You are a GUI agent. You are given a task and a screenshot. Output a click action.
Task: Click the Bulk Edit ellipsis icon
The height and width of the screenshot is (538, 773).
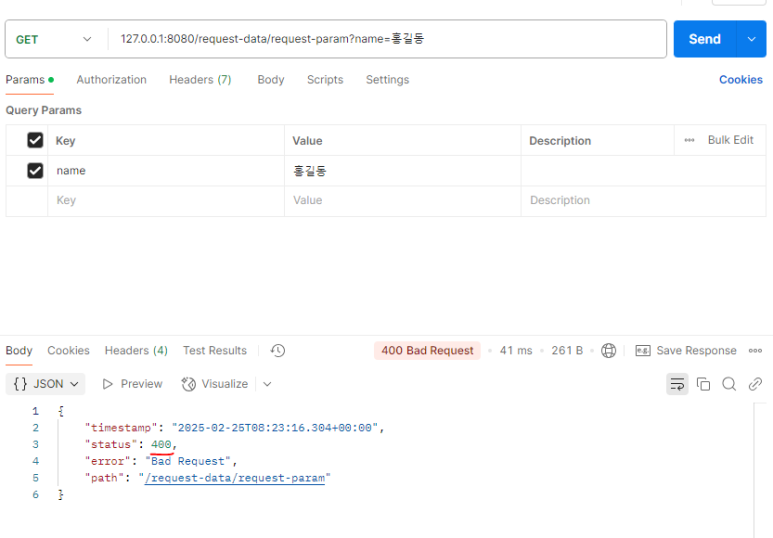pyautogui.click(x=689, y=140)
